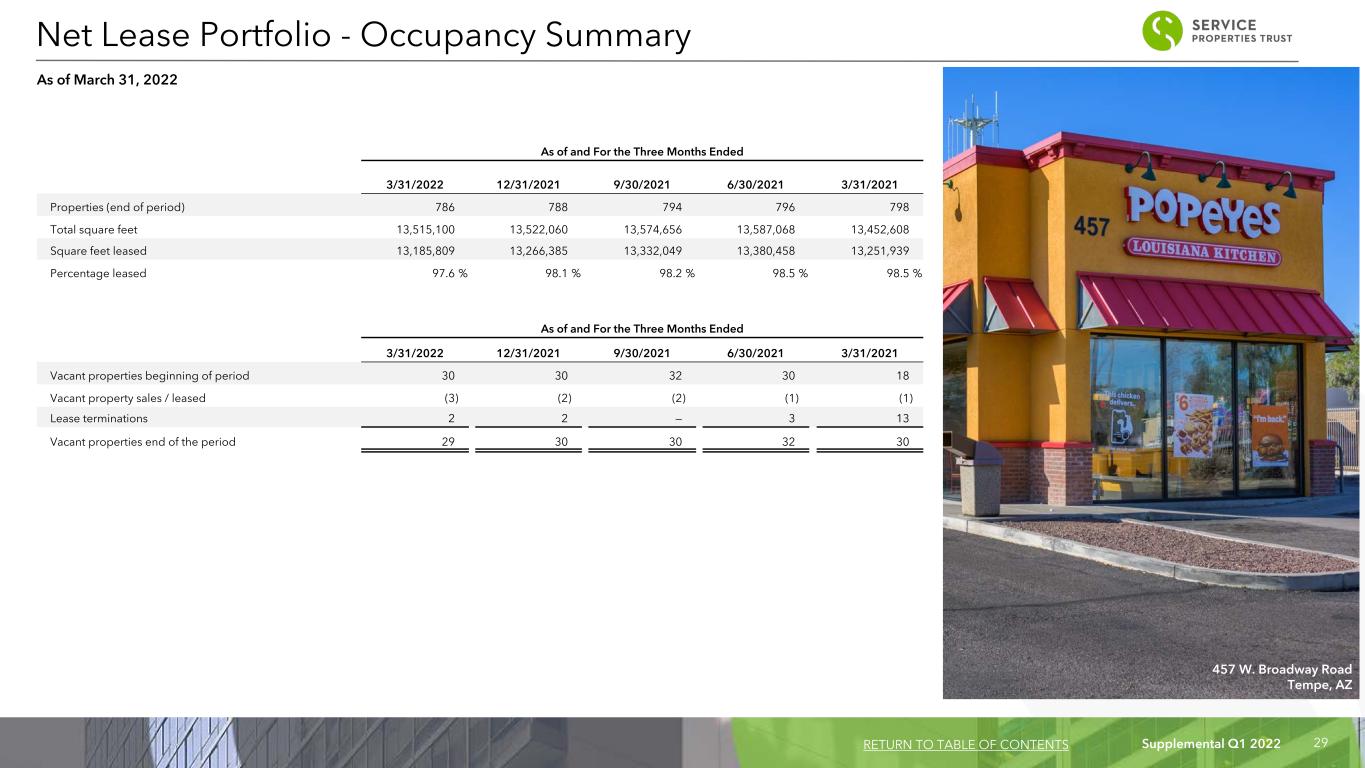The height and width of the screenshot is (768, 1365).
Task: Select the Lease terminations row label
Action: tap(99, 419)
